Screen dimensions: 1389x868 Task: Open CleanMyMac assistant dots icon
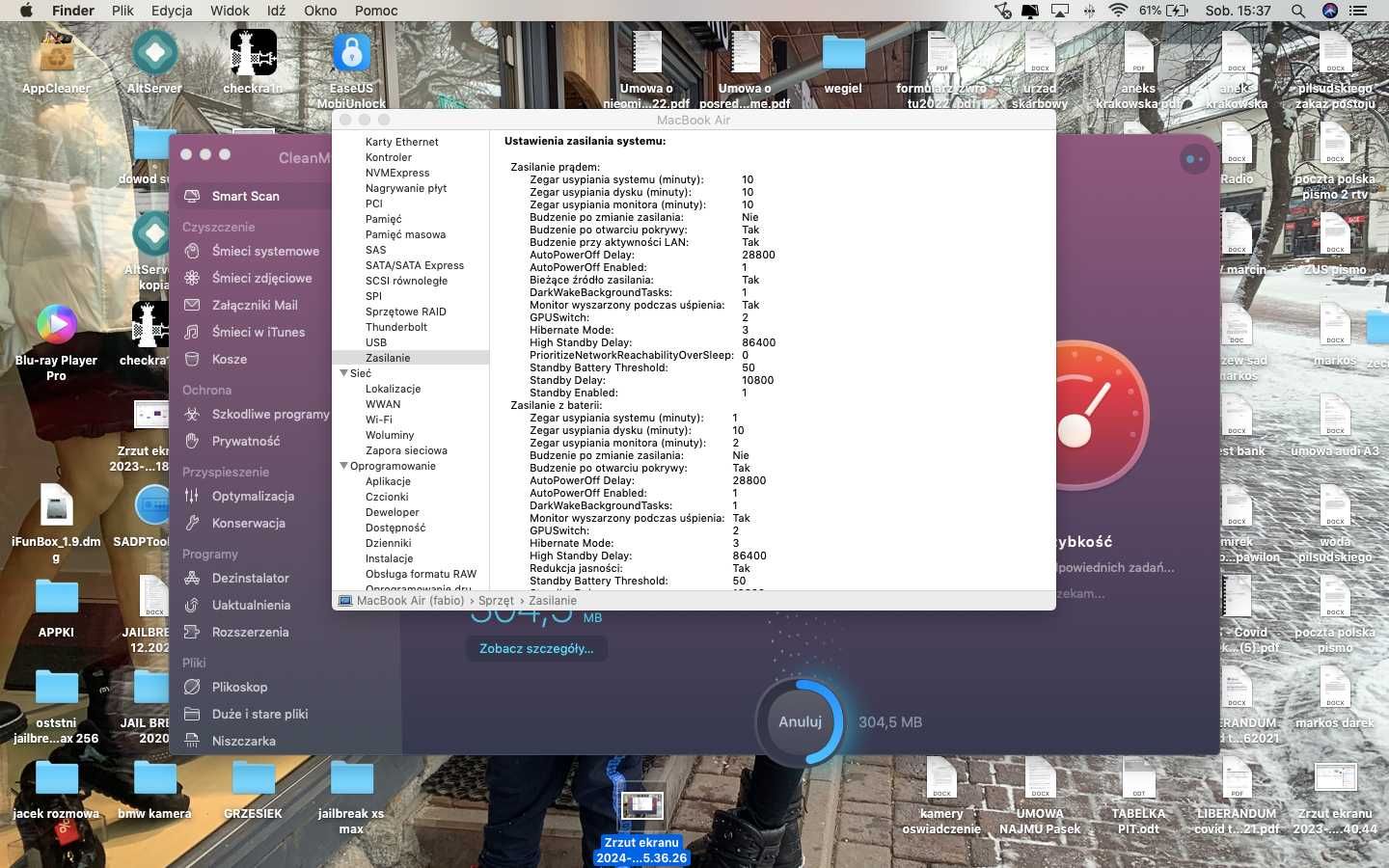pos(1194,159)
